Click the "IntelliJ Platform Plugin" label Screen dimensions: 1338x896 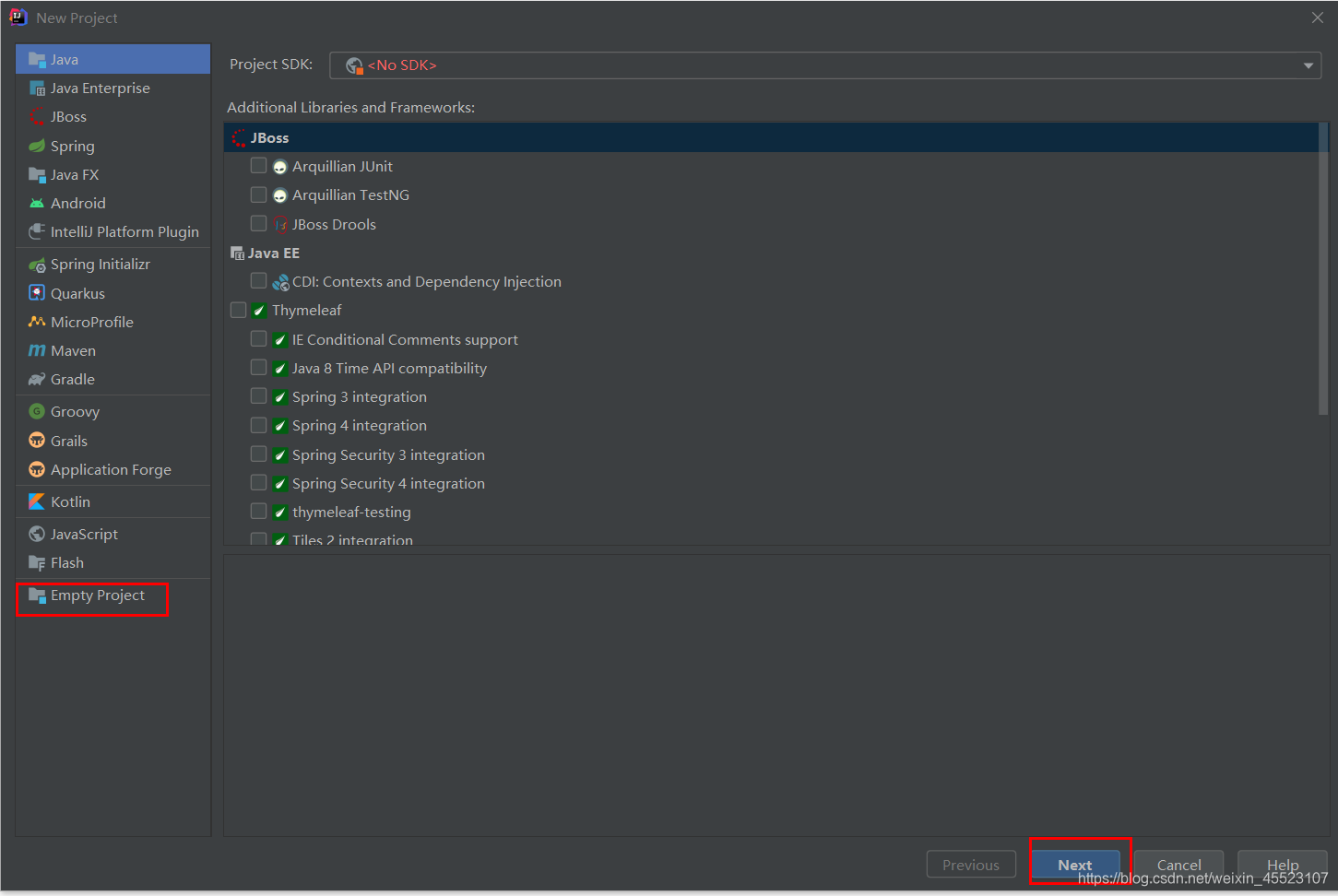tap(124, 232)
